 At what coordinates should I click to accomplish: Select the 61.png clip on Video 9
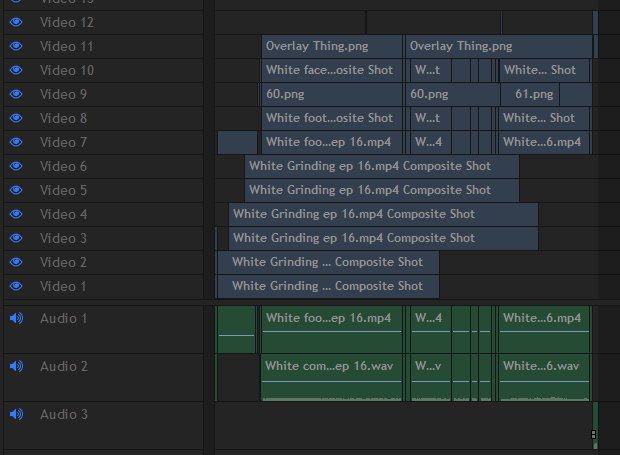click(530, 94)
